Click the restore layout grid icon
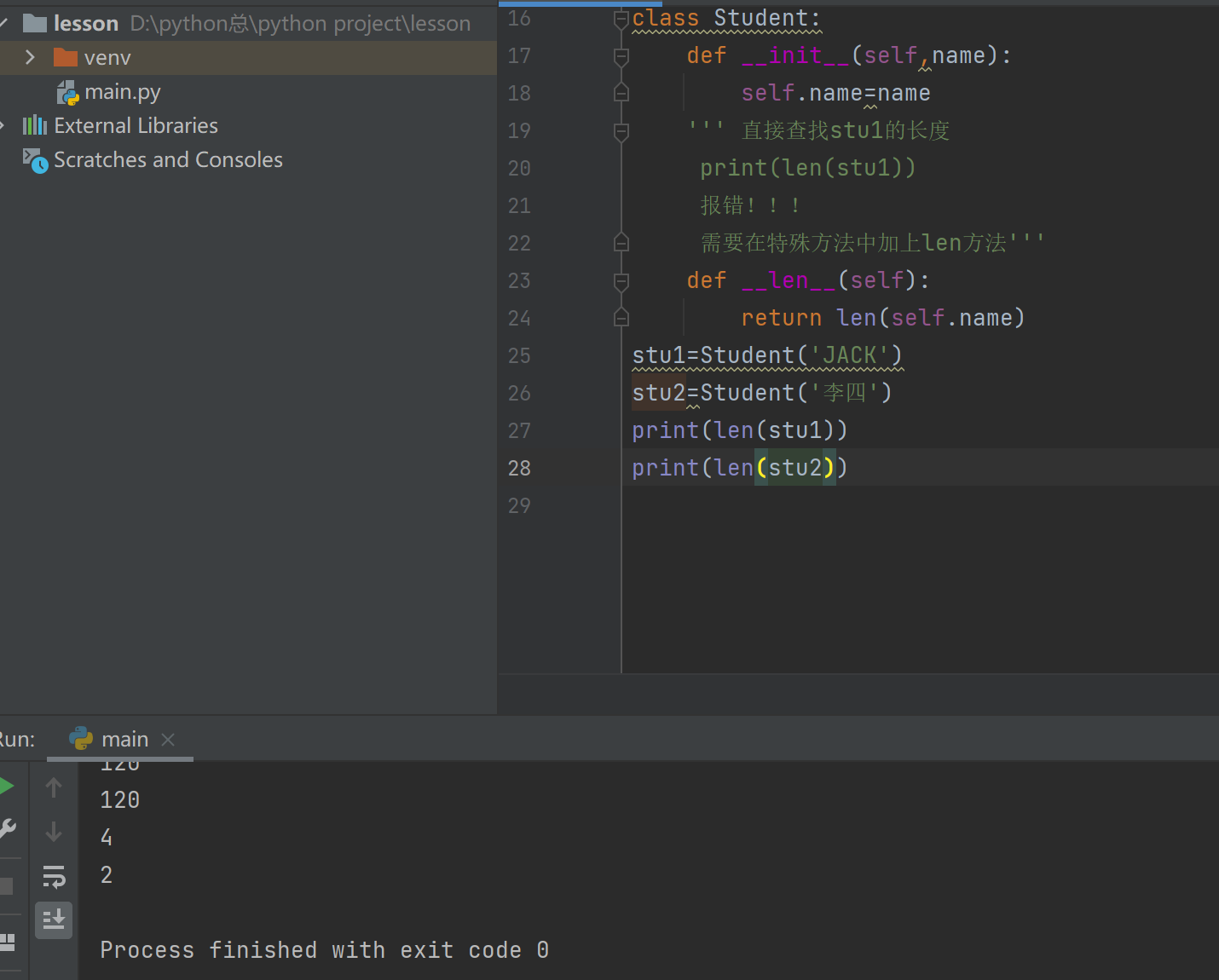This screenshot has width=1219, height=980. point(7,942)
